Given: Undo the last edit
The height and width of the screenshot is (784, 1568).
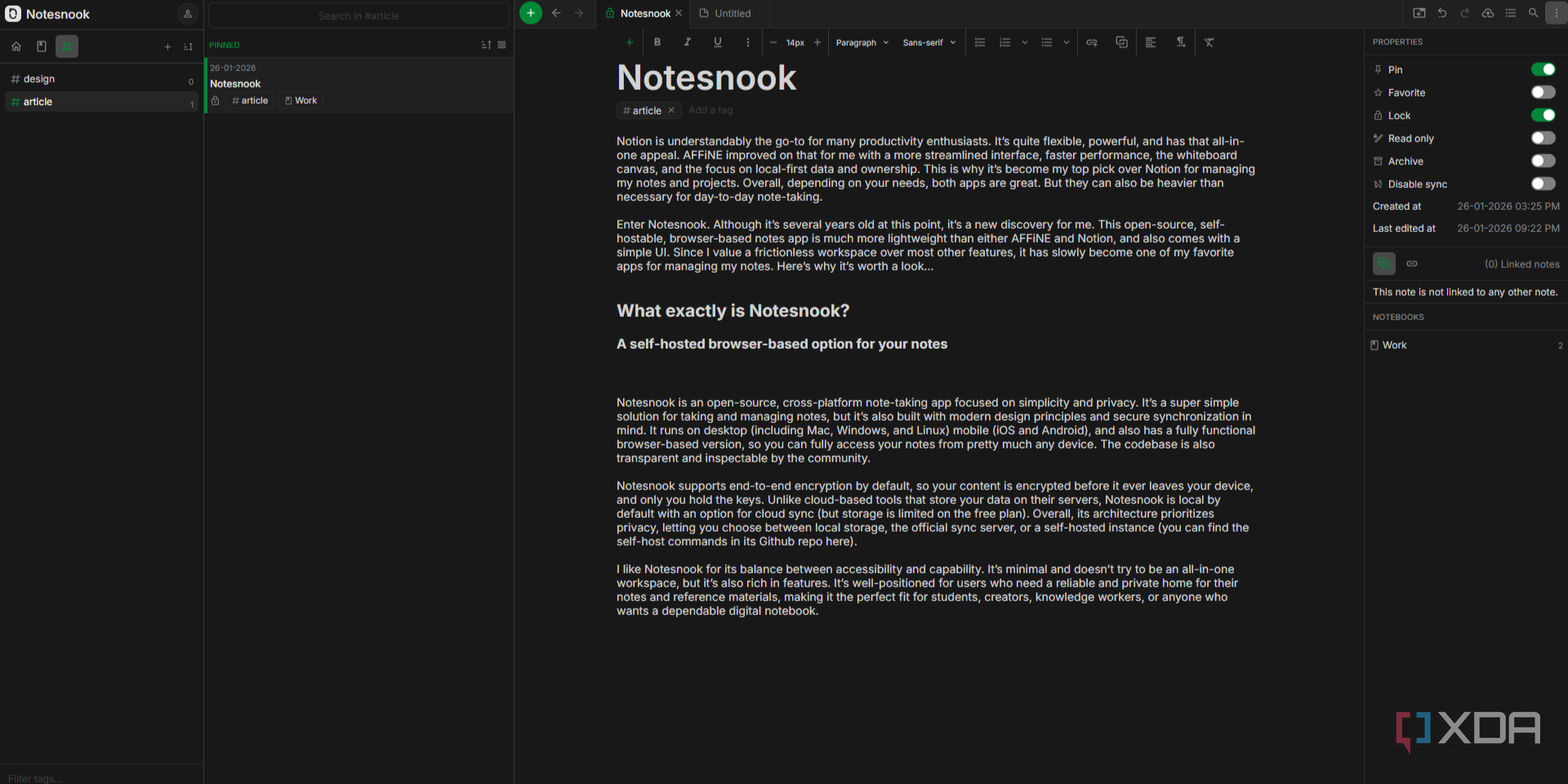Looking at the screenshot, I should pos(1442,13).
